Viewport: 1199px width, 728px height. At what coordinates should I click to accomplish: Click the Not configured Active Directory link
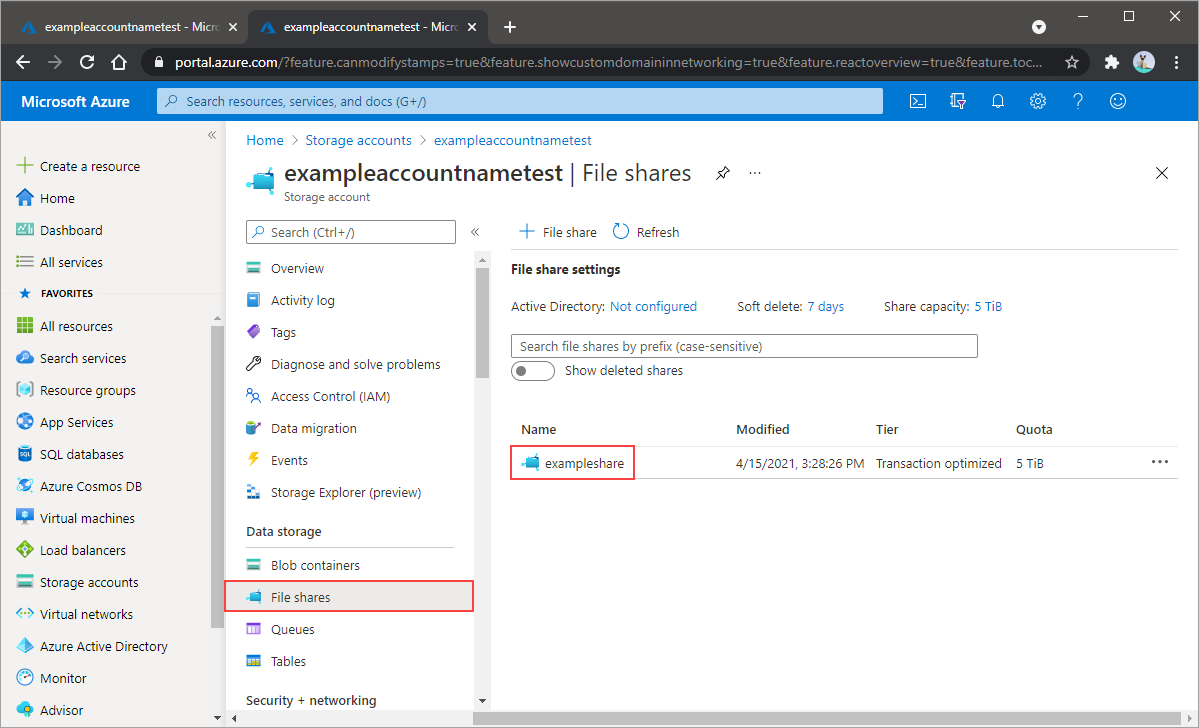[653, 307]
